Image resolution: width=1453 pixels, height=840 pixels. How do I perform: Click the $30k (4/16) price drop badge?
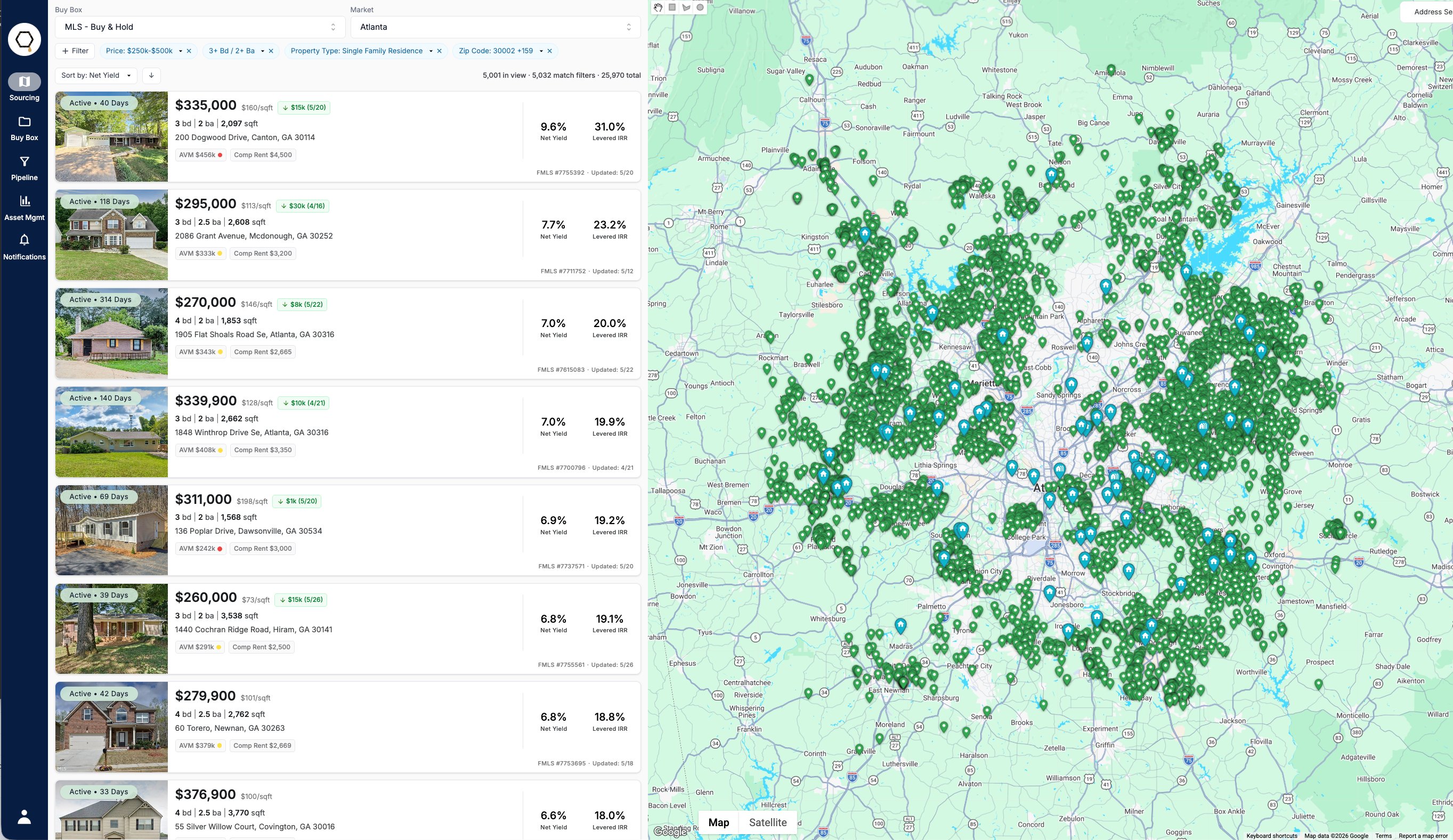[303, 206]
